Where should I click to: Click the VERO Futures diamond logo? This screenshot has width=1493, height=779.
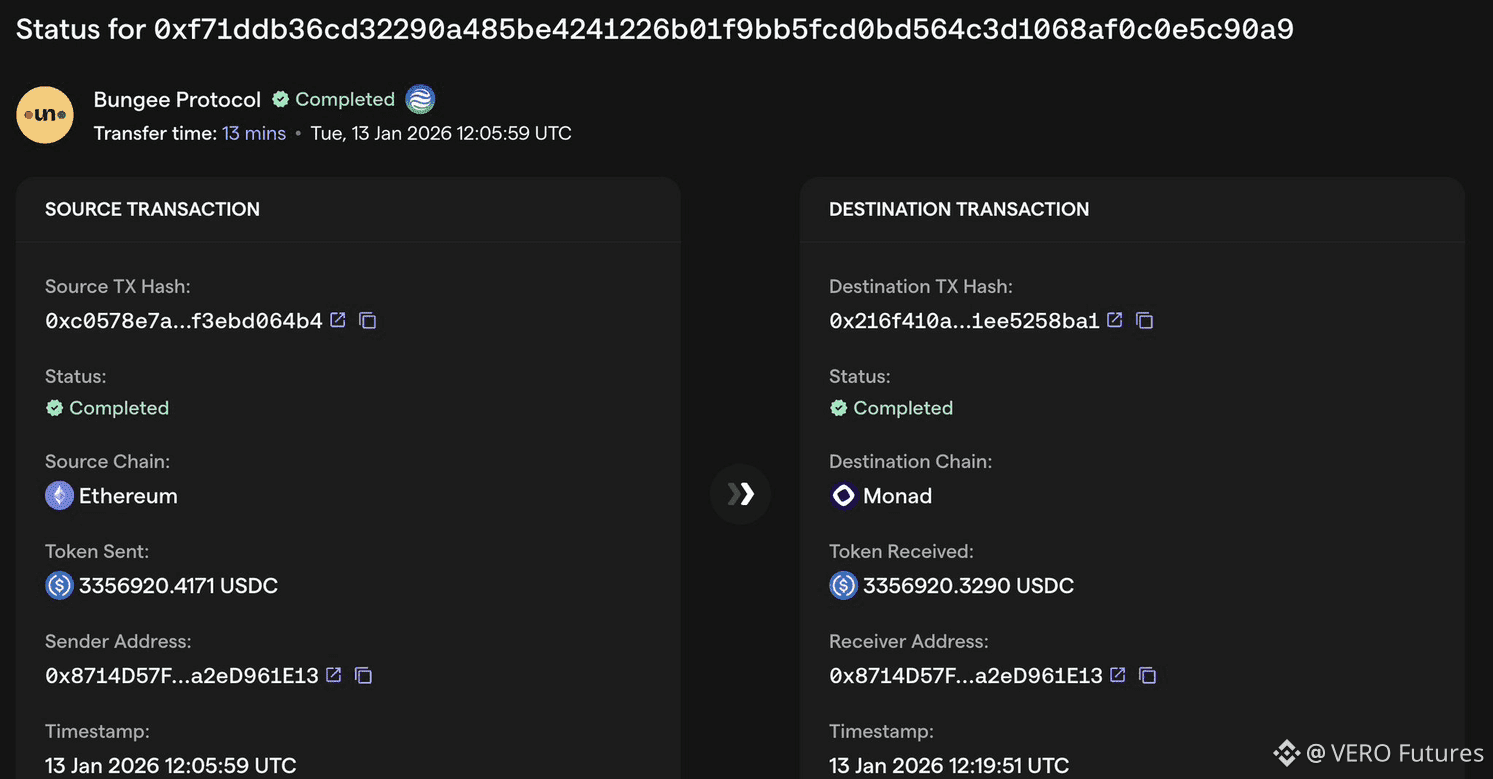[1285, 753]
